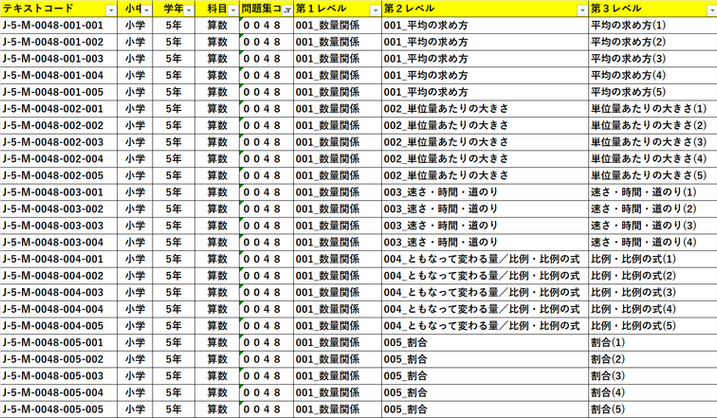The image size is (717, 418).
Task: Select the 平均の求め方(5) cell
Action: coord(653,92)
